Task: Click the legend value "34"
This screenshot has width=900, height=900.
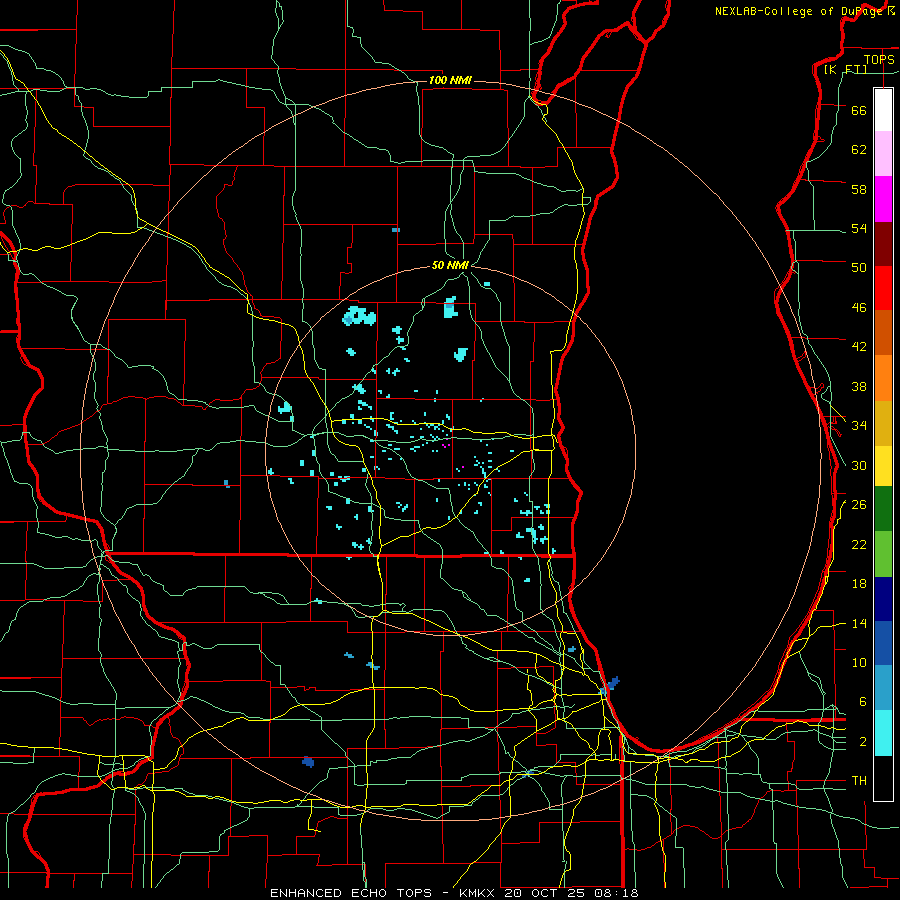Action: pos(859,426)
